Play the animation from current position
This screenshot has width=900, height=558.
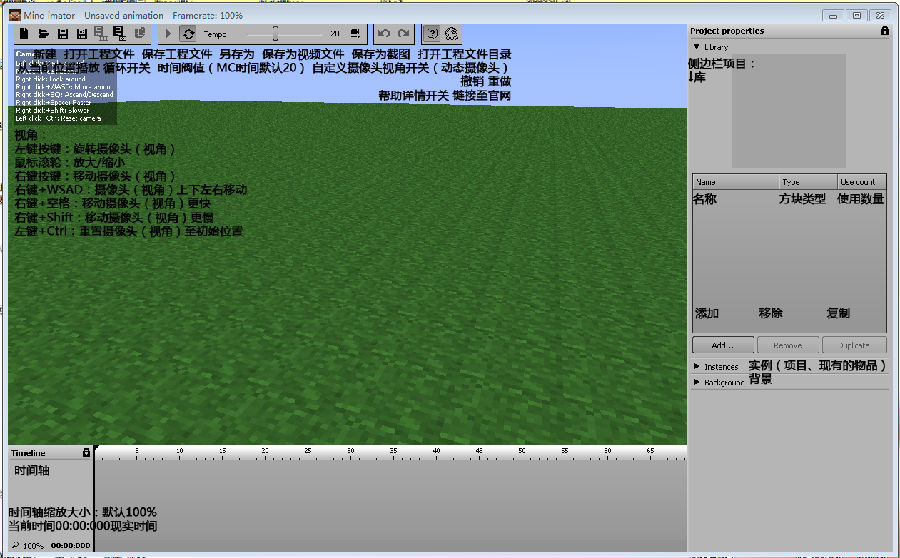168,34
